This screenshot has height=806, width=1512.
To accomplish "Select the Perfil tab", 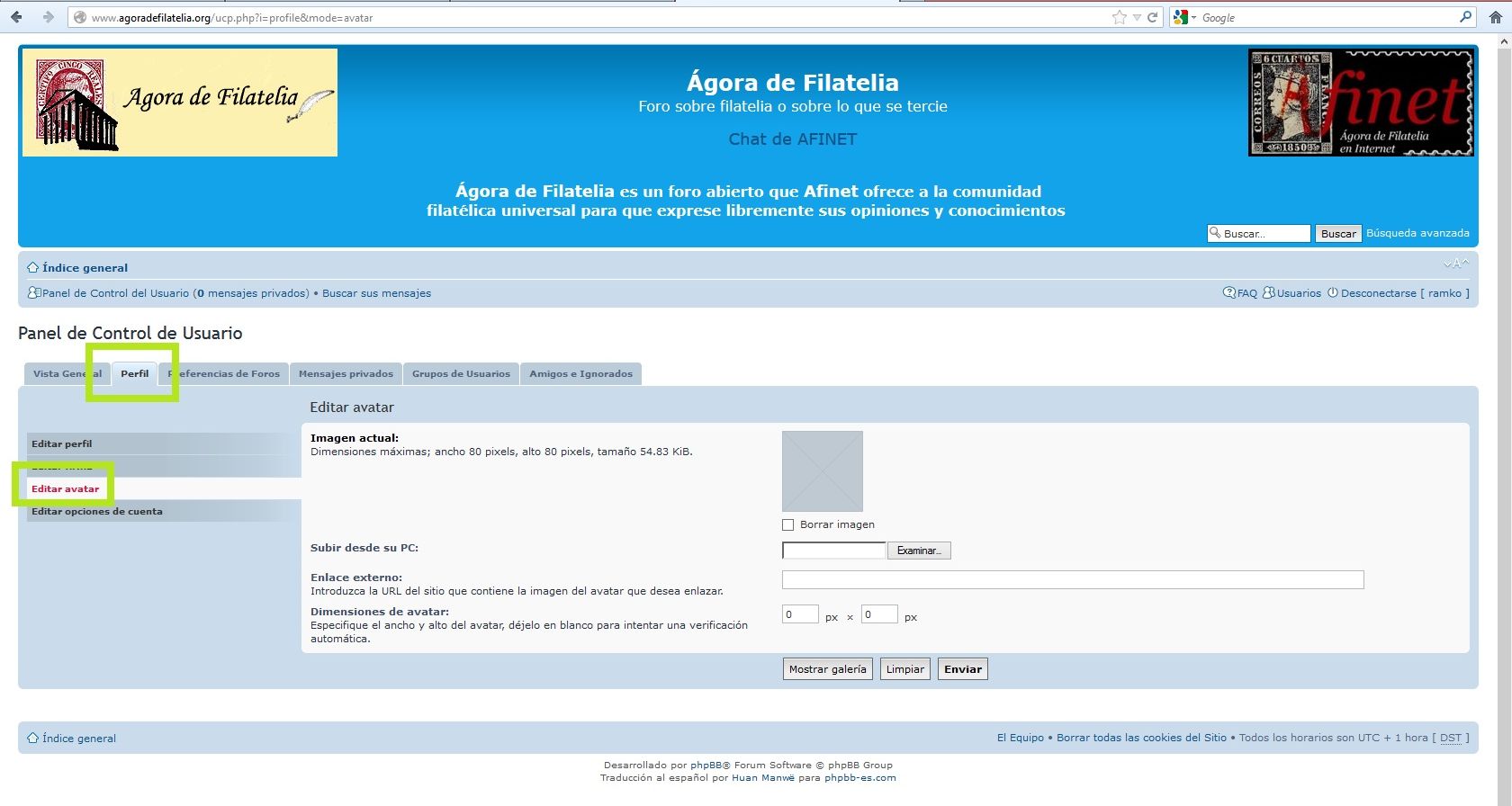I will [x=135, y=373].
